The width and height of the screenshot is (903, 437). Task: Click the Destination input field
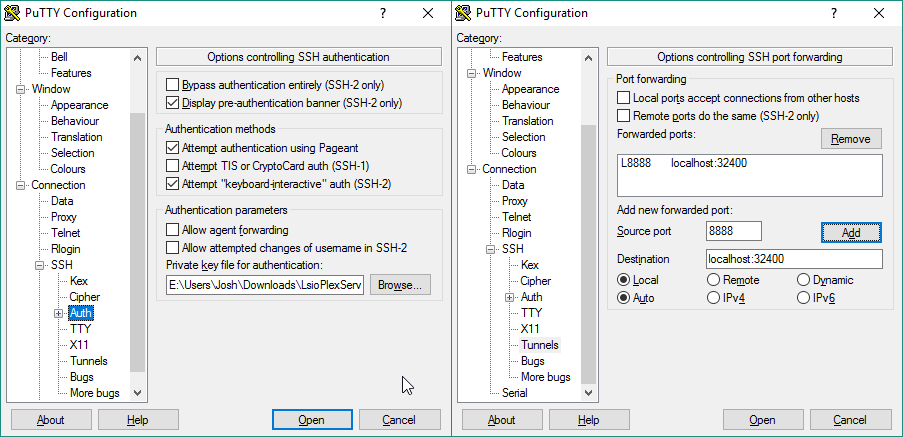click(x=794, y=259)
